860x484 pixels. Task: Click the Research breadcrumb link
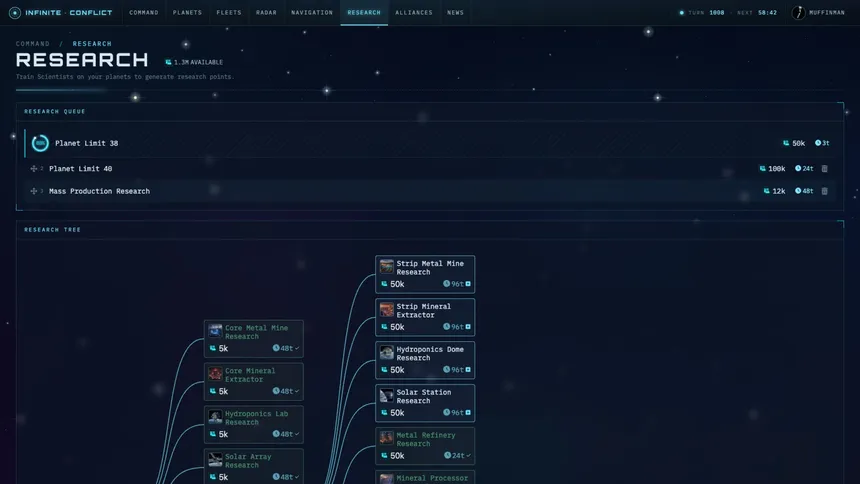point(92,43)
